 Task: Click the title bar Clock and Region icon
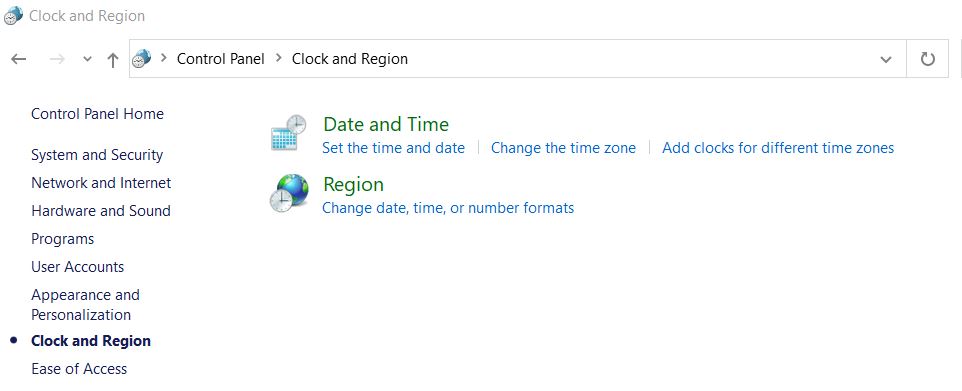pyautogui.click(x=13, y=15)
